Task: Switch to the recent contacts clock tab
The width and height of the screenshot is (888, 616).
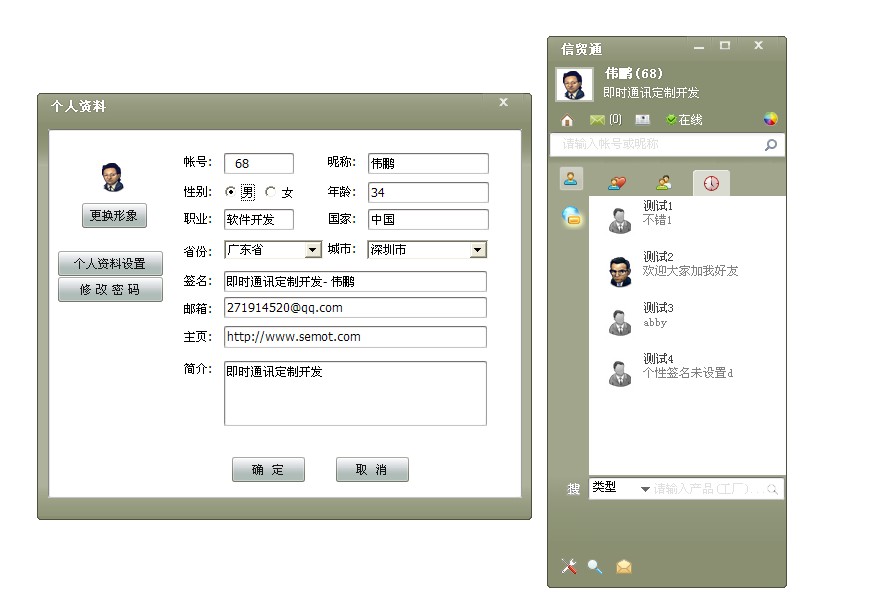Action: pyautogui.click(x=711, y=183)
